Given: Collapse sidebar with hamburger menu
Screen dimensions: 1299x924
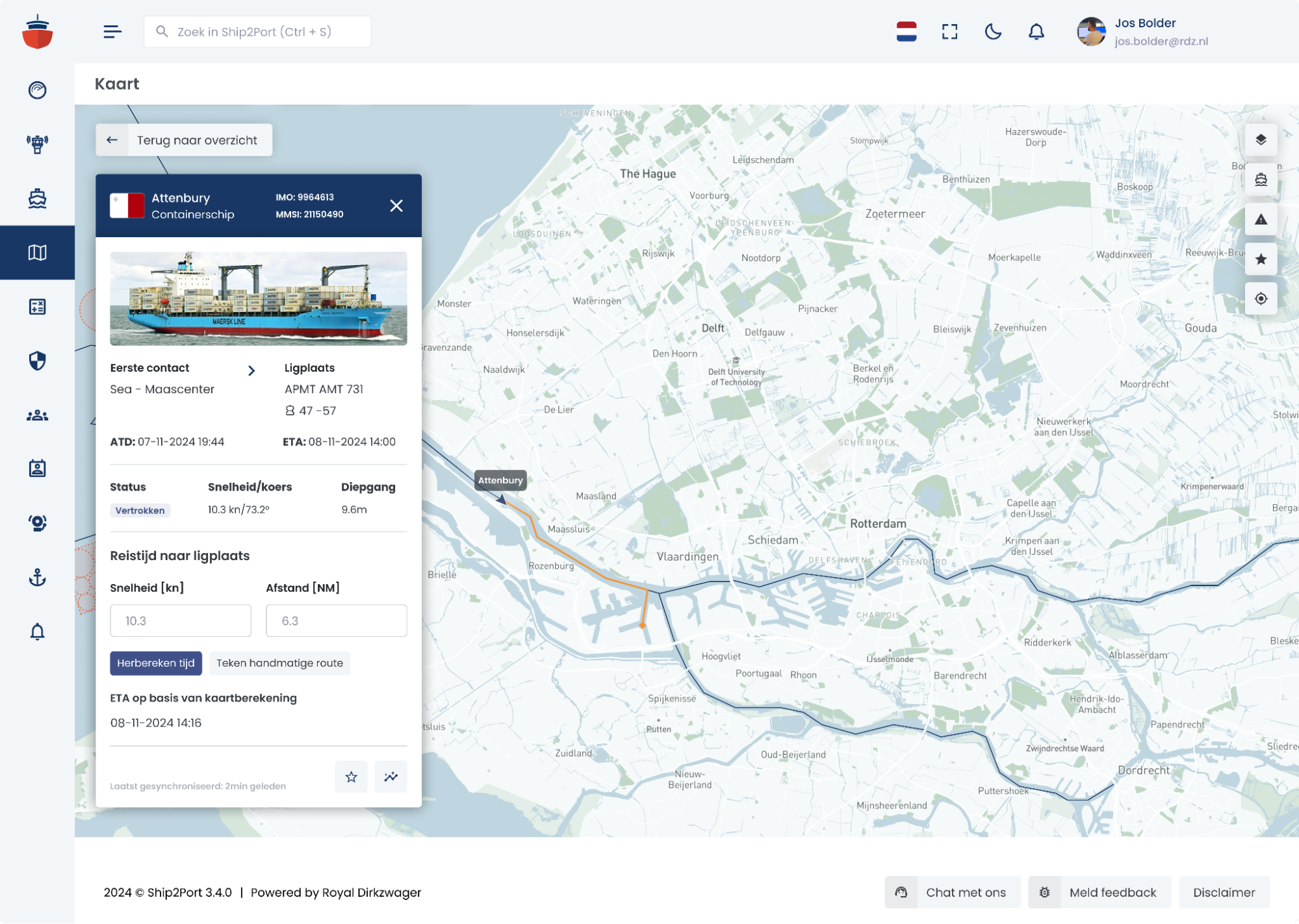Looking at the screenshot, I should (112, 32).
